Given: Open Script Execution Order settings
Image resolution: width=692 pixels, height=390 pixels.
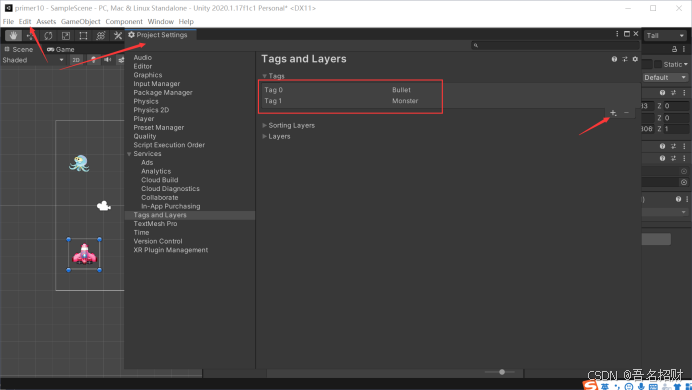Looking at the screenshot, I should pos(169,145).
